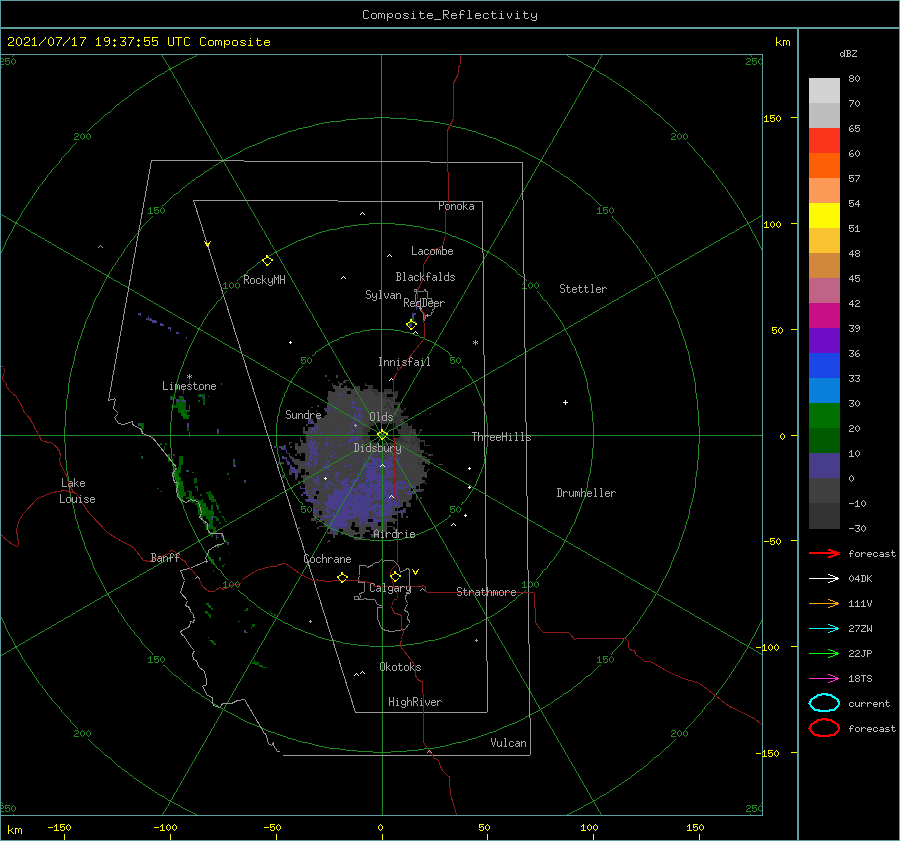Screen dimensions: 900x841
Task: Select the green 30 dBZ color swatch
Action: pyautogui.click(x=824, y=415)
